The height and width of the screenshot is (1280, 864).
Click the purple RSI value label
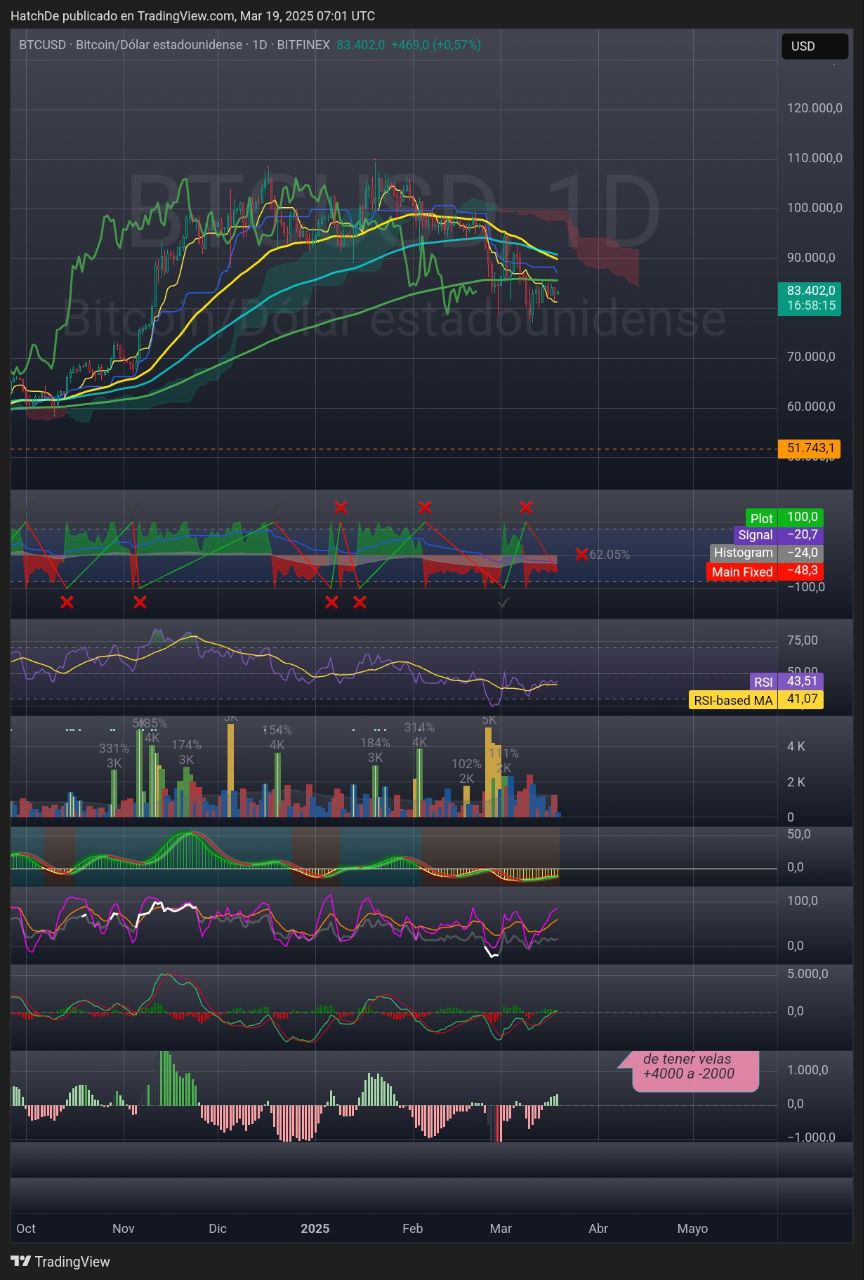point(764,681)
